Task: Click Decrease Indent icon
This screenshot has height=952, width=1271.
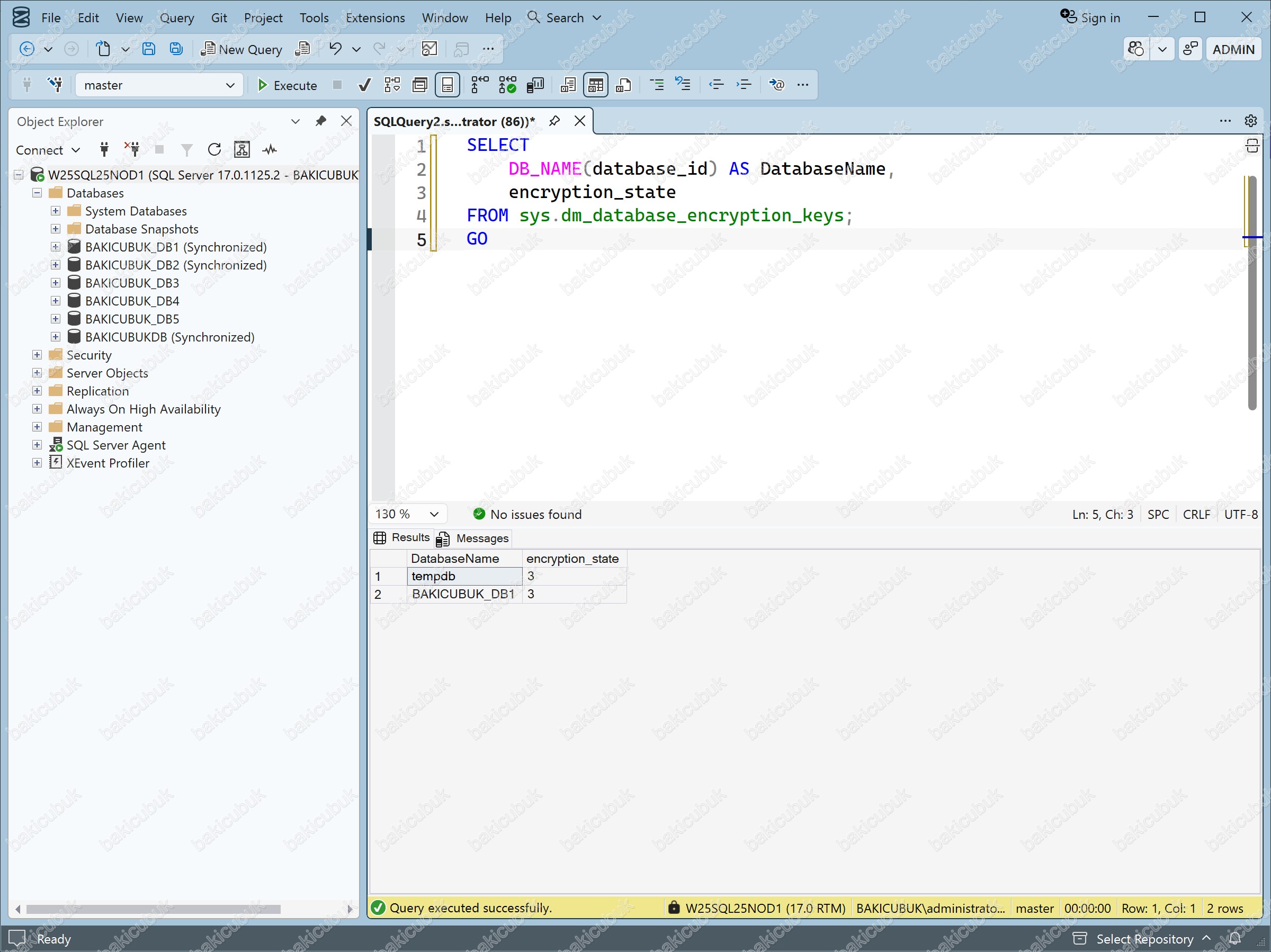Action: point(716,86)
